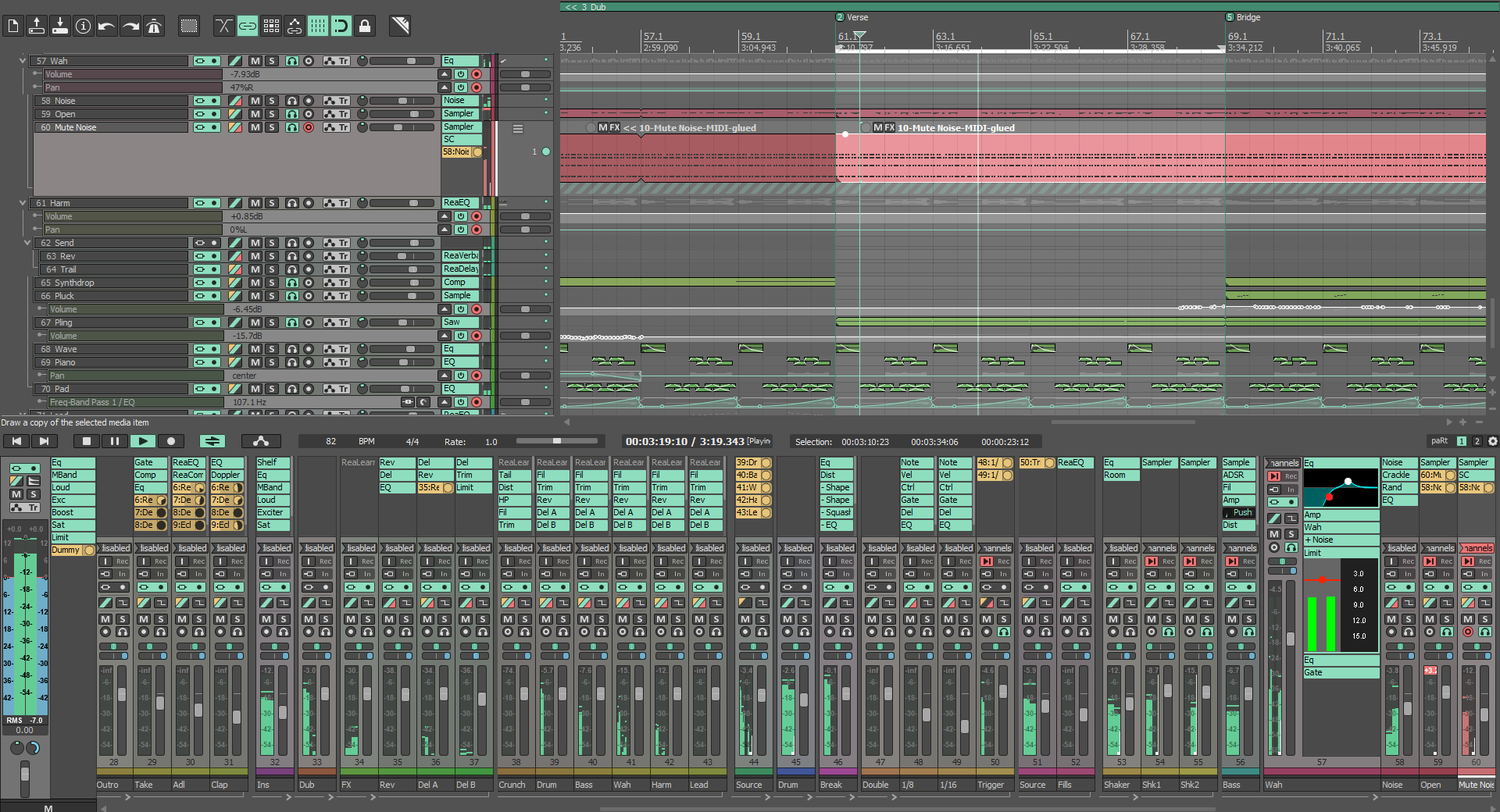Hide the Piano Pan envelope lane arrow

tap(445, 376)
